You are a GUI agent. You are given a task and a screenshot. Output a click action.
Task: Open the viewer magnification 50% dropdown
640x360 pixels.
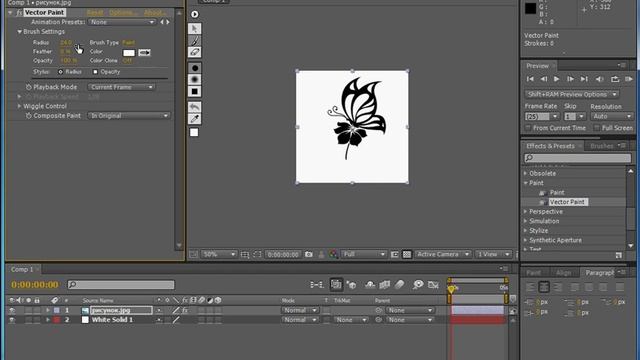coord(219,254)
